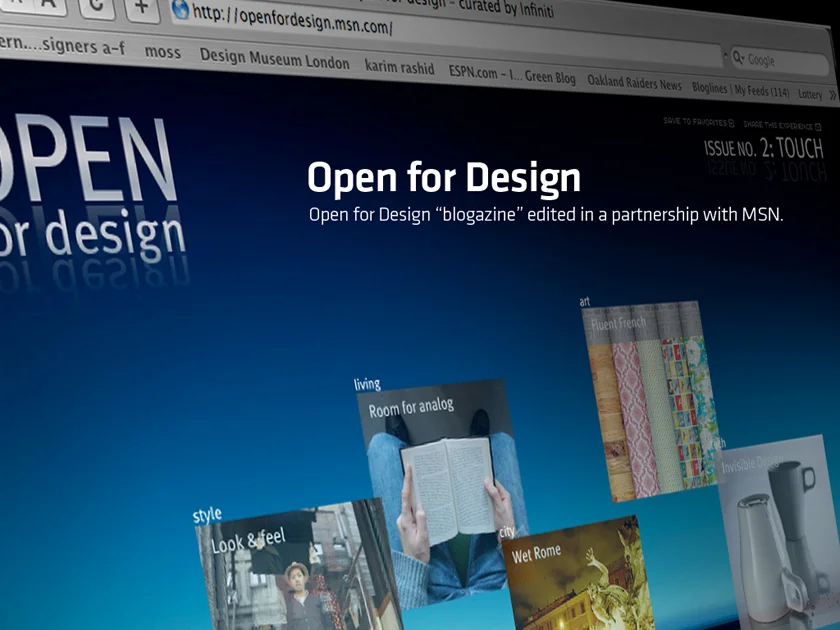
Task: Open the karim rashid bookmark
Action: (400, 67)
